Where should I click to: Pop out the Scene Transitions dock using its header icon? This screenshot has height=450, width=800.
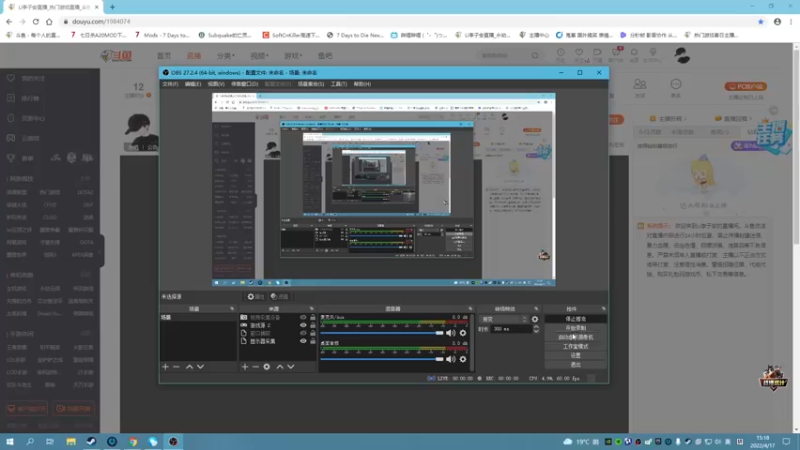click(536, 309)
